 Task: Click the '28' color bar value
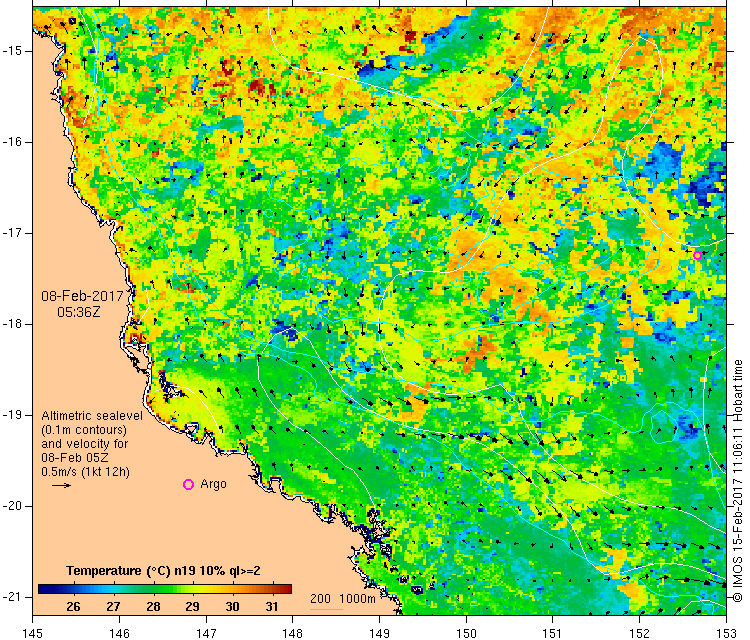(x=153, y=607)
